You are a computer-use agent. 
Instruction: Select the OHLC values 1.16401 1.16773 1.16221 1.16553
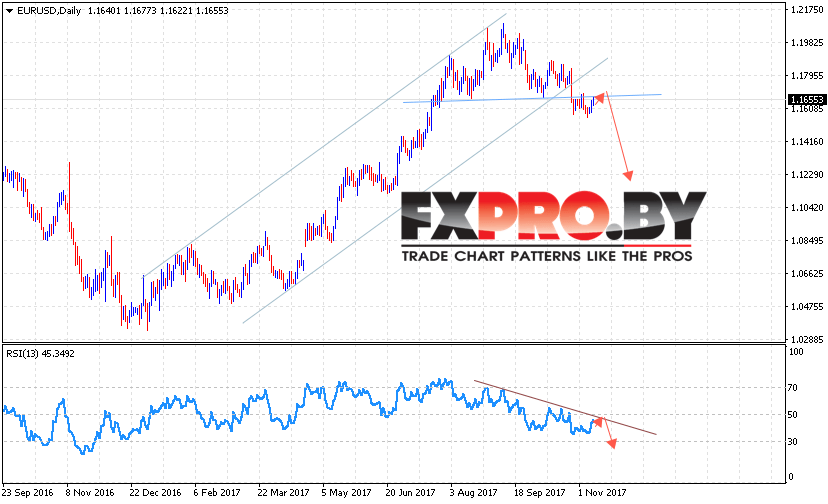click(x=158, y=11)
